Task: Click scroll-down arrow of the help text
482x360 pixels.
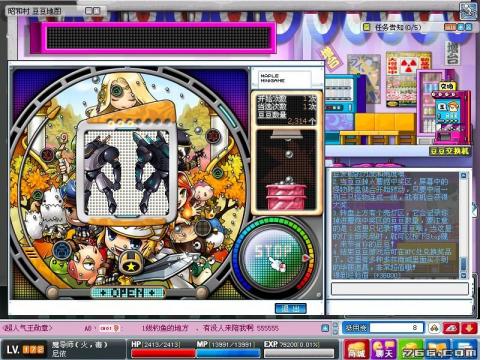Action: (x=463, y=275)
